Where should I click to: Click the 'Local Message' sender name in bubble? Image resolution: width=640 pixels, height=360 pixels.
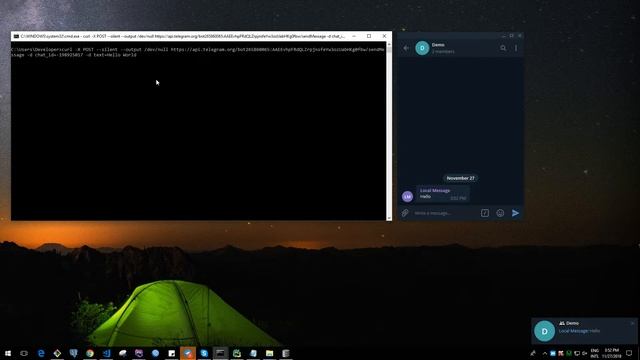tap(435, 191)
